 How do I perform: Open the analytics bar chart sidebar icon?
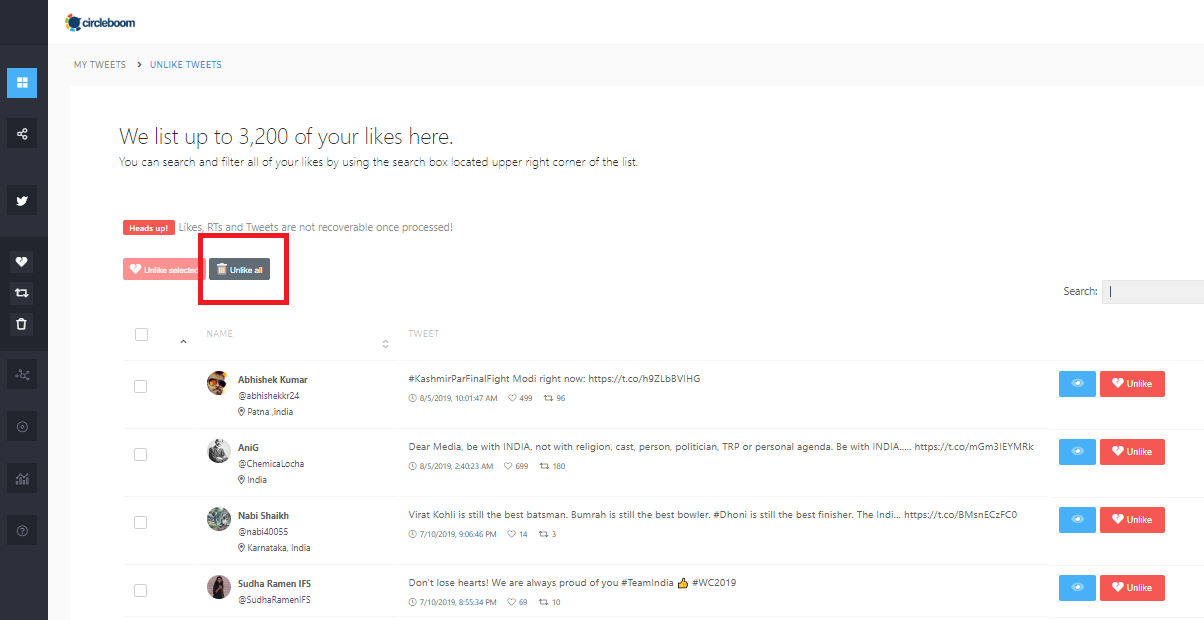point(22,479)
